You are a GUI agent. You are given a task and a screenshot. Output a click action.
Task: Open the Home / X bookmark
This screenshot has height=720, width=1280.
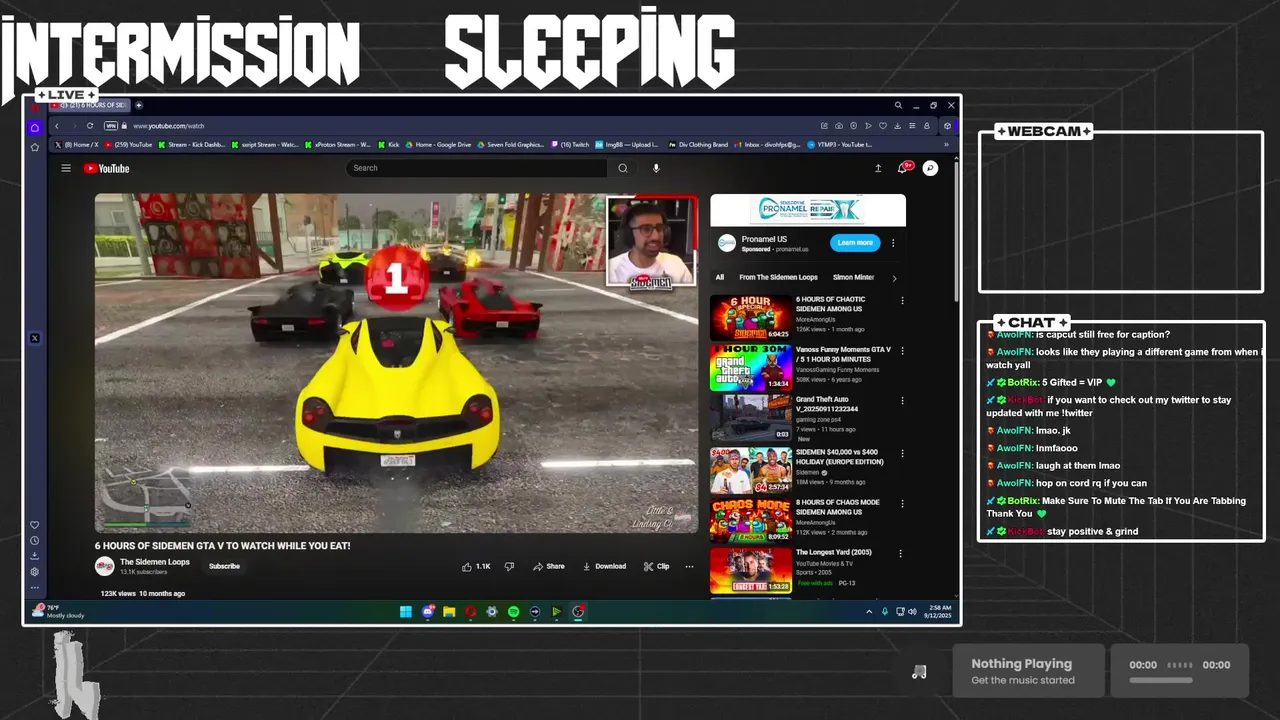[x=77, y=145]
